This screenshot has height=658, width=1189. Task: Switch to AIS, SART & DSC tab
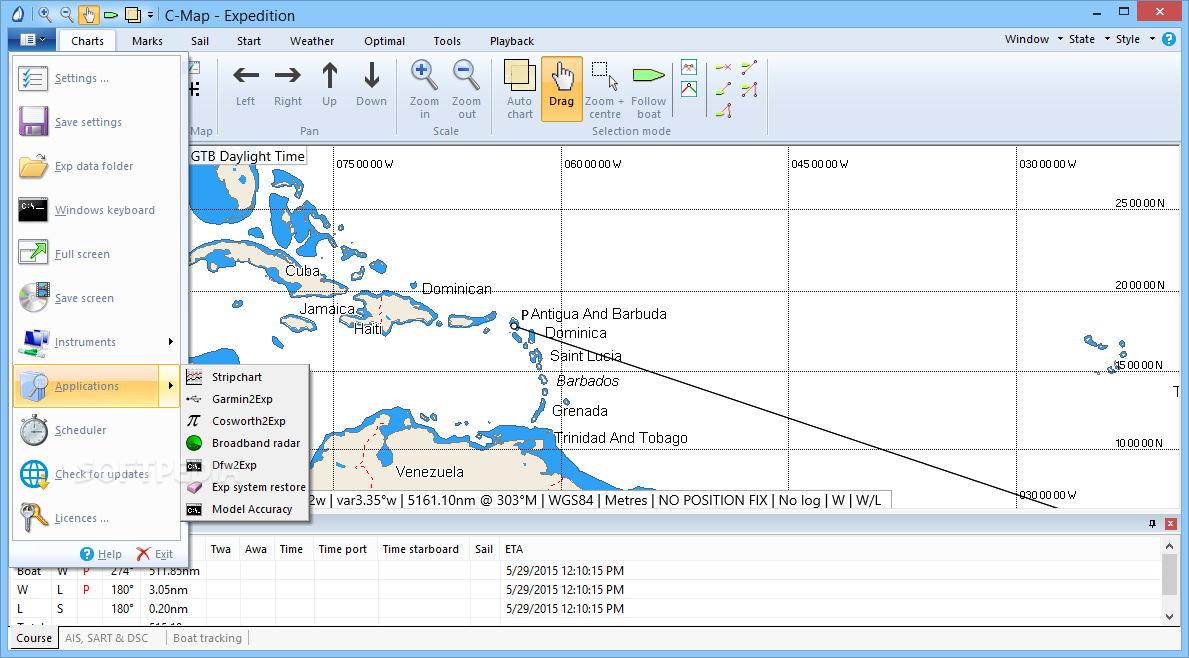(x=107, y=638)
